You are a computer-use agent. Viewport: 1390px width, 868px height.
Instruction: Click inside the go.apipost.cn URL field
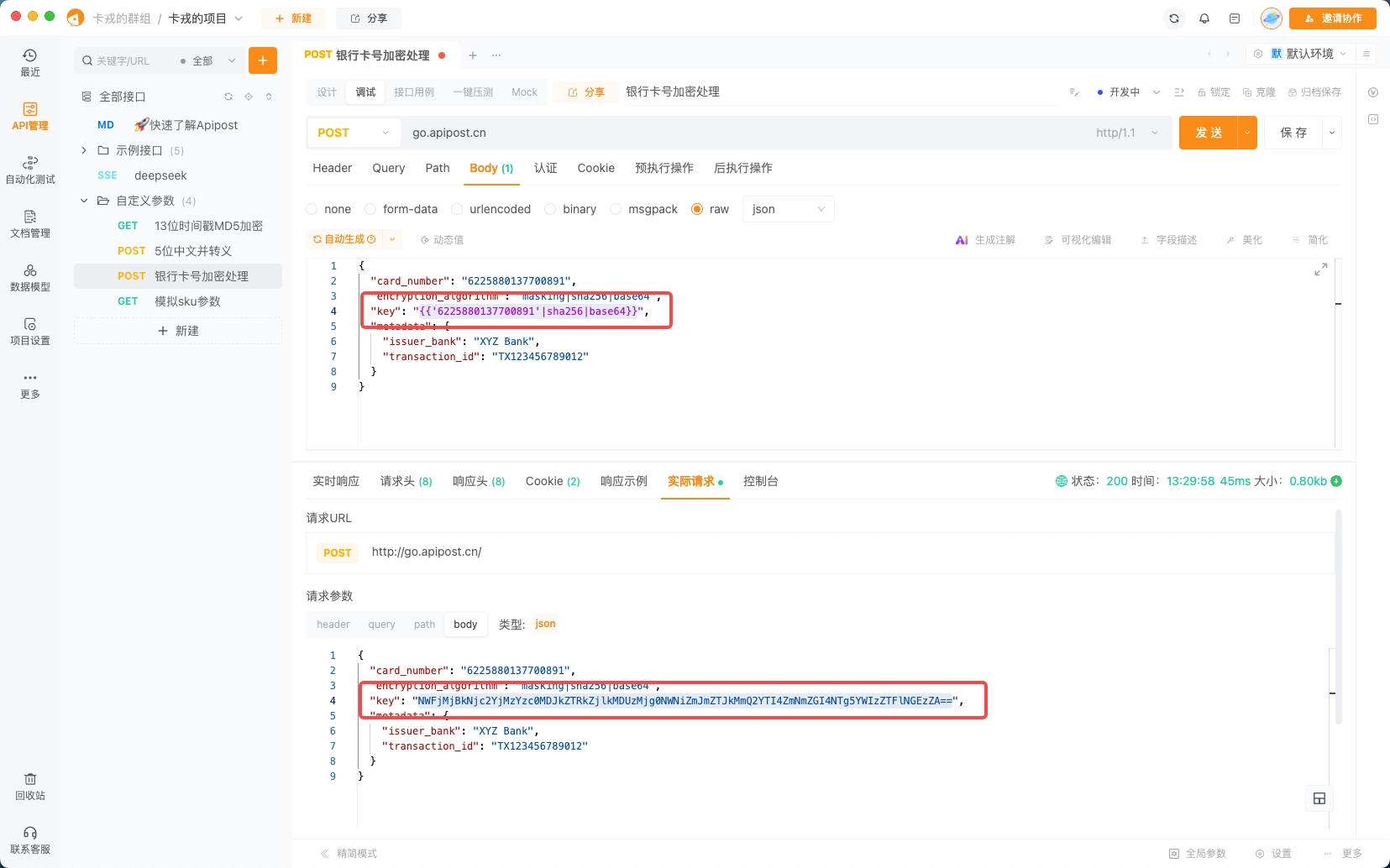(x=588, y=133)
